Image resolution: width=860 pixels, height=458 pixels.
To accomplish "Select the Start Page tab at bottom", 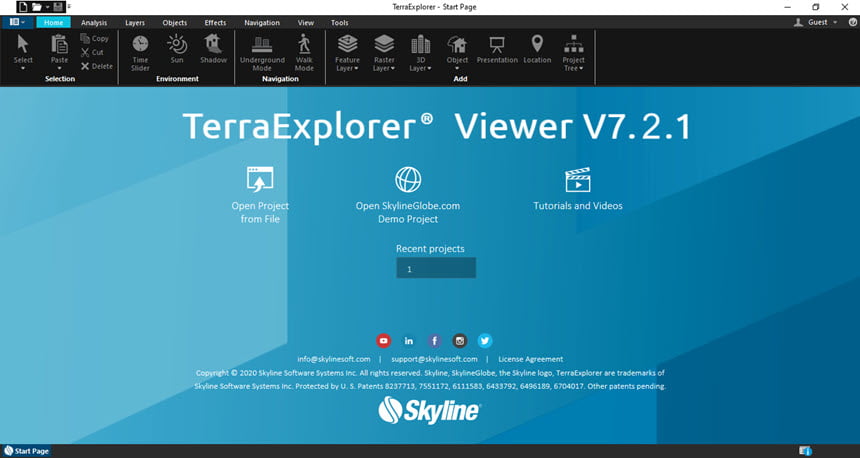I will [26, 451].
